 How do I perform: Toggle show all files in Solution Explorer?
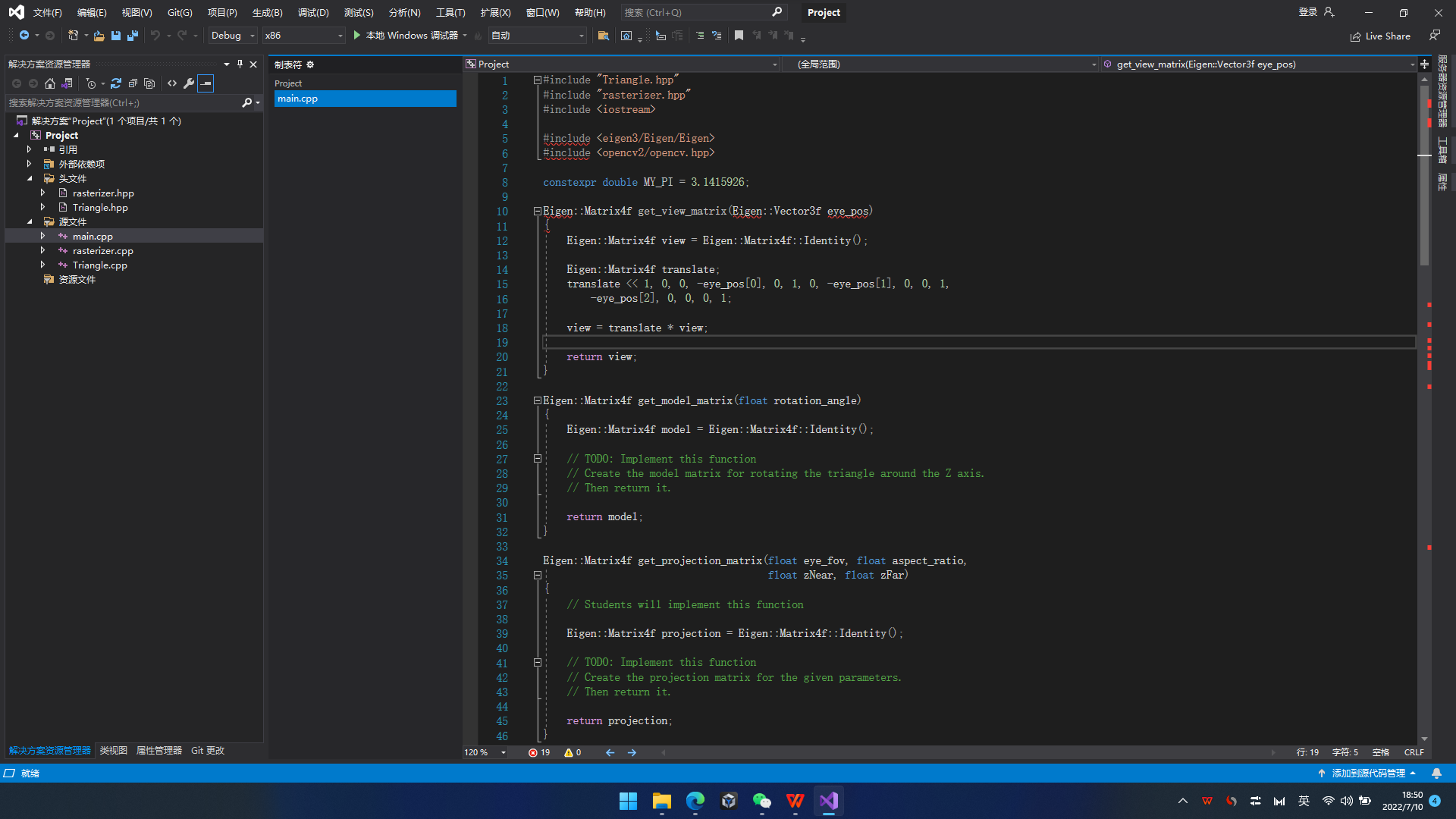point(150,83)
